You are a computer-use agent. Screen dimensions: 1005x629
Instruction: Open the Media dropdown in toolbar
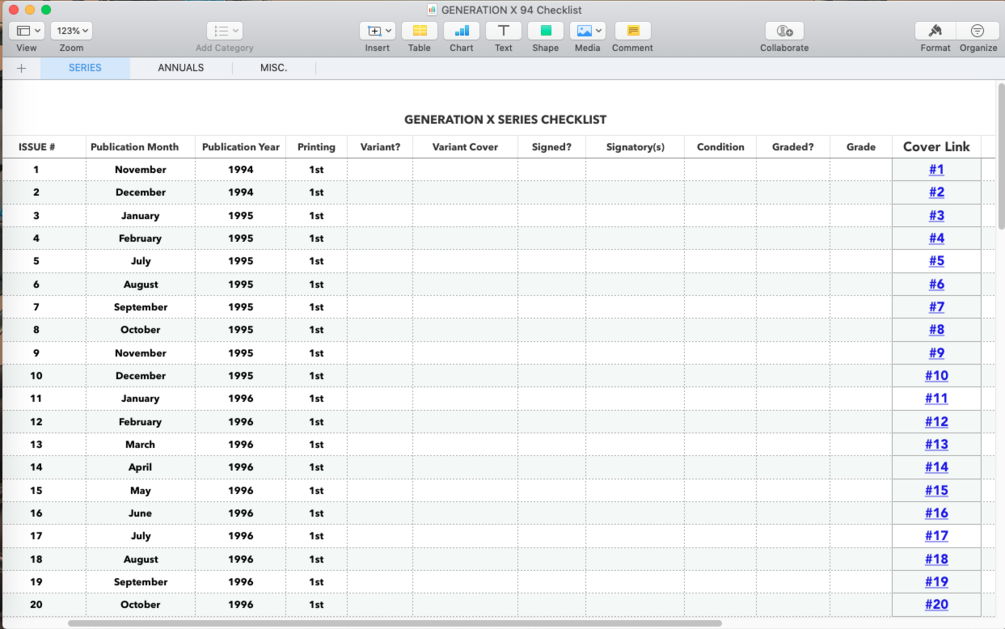point(588,31)
